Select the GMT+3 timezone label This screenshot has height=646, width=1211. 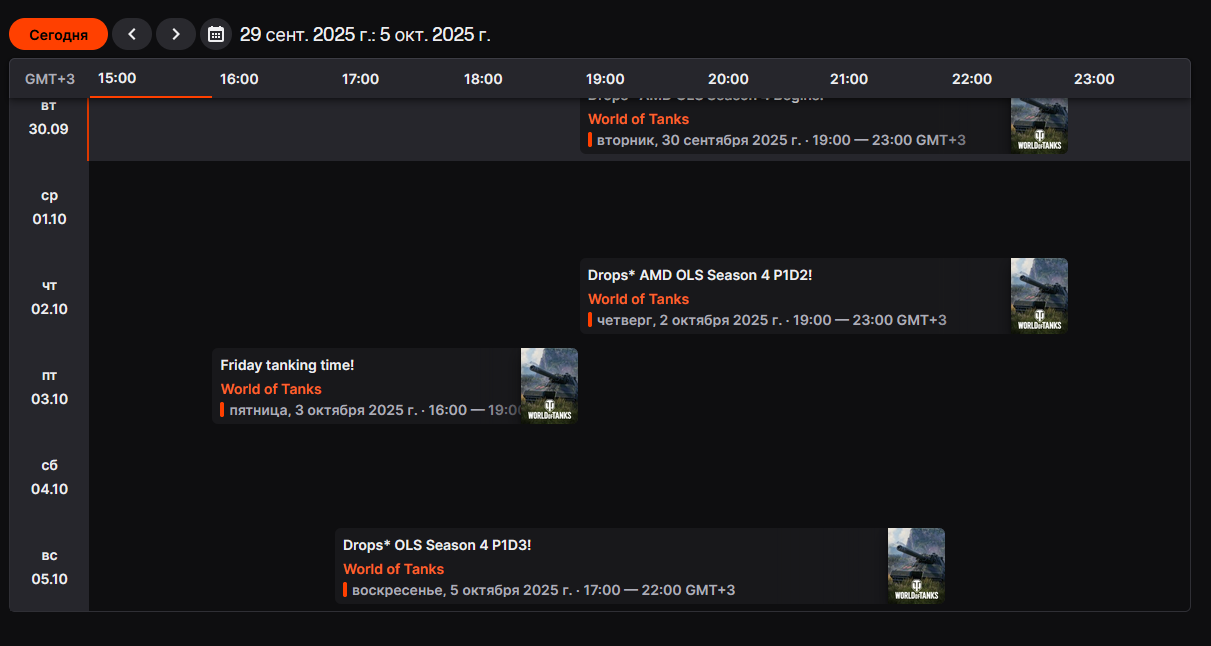(50, 79)
